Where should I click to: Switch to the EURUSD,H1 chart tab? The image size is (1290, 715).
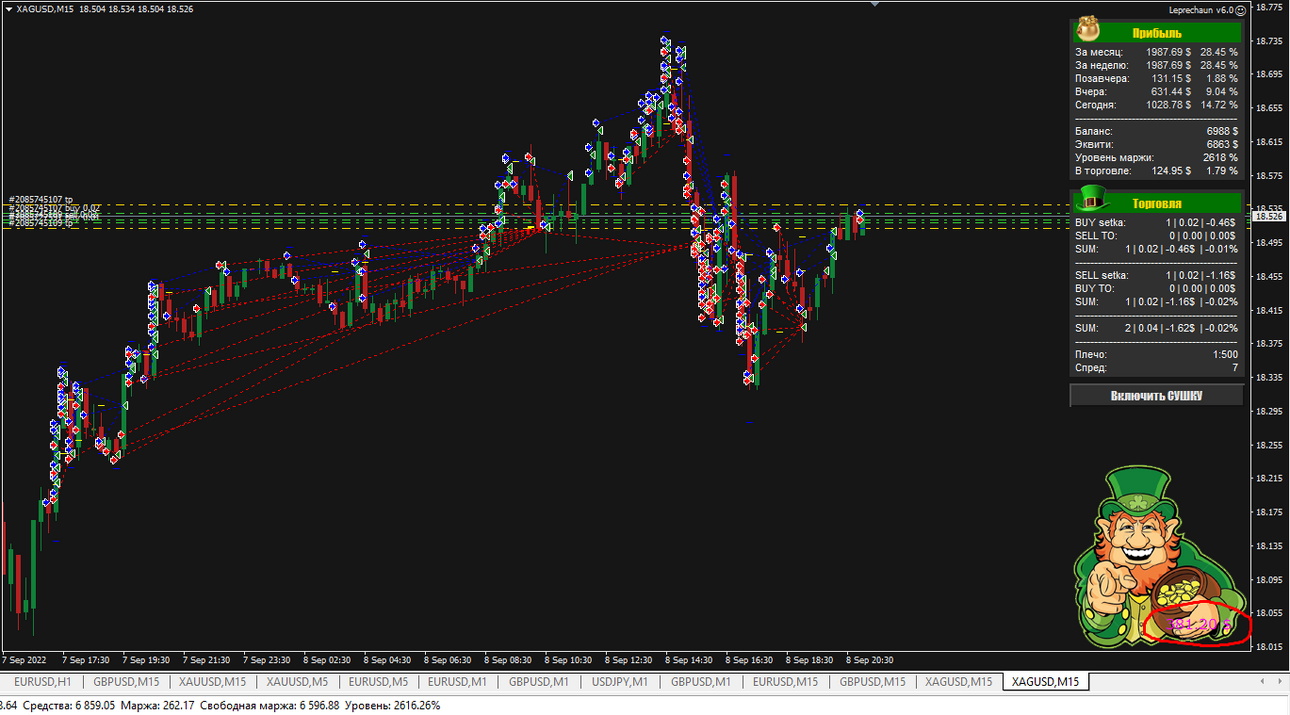(42, 682)
